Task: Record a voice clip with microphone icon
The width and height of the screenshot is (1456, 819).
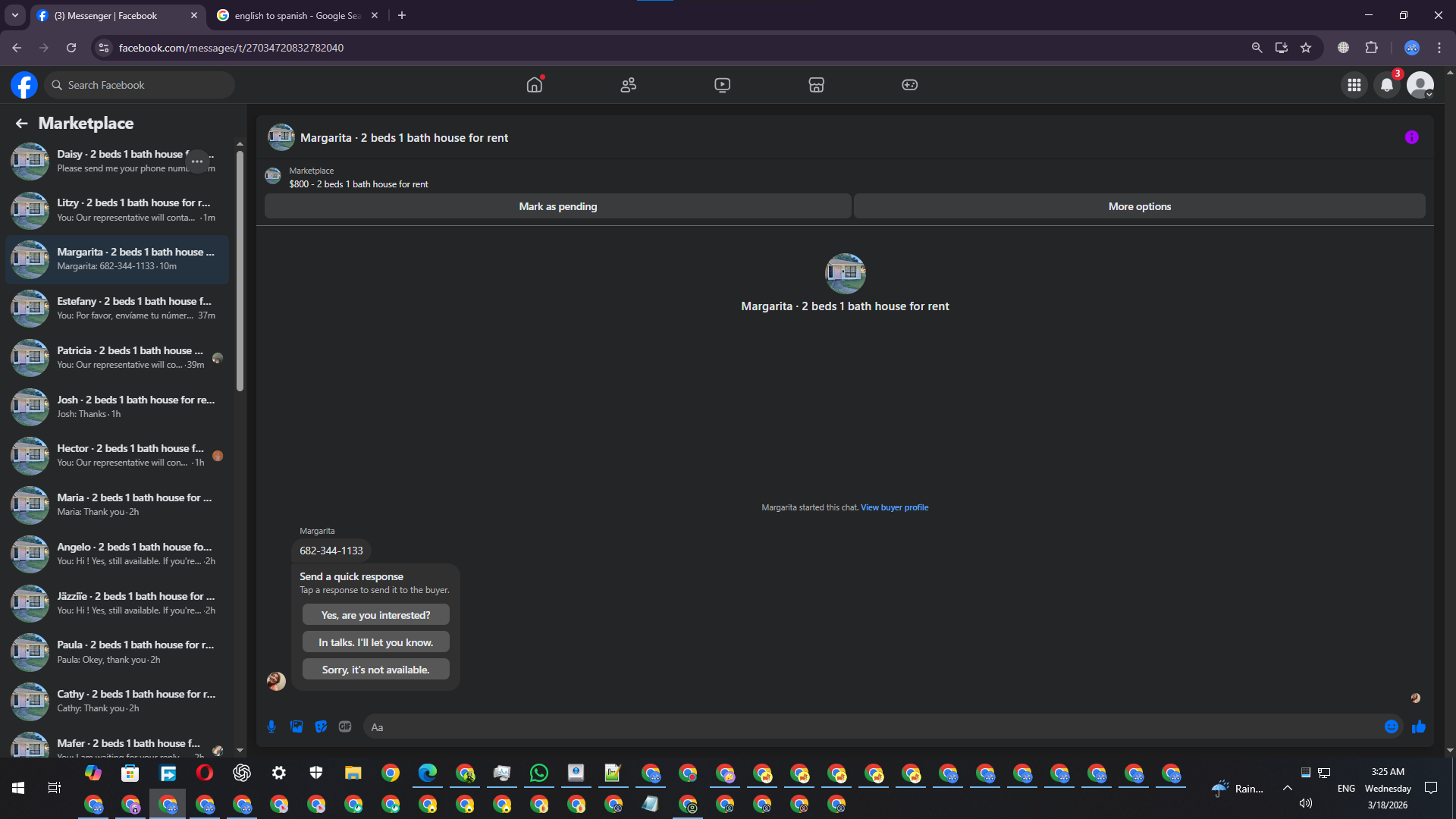Action: 271,726
